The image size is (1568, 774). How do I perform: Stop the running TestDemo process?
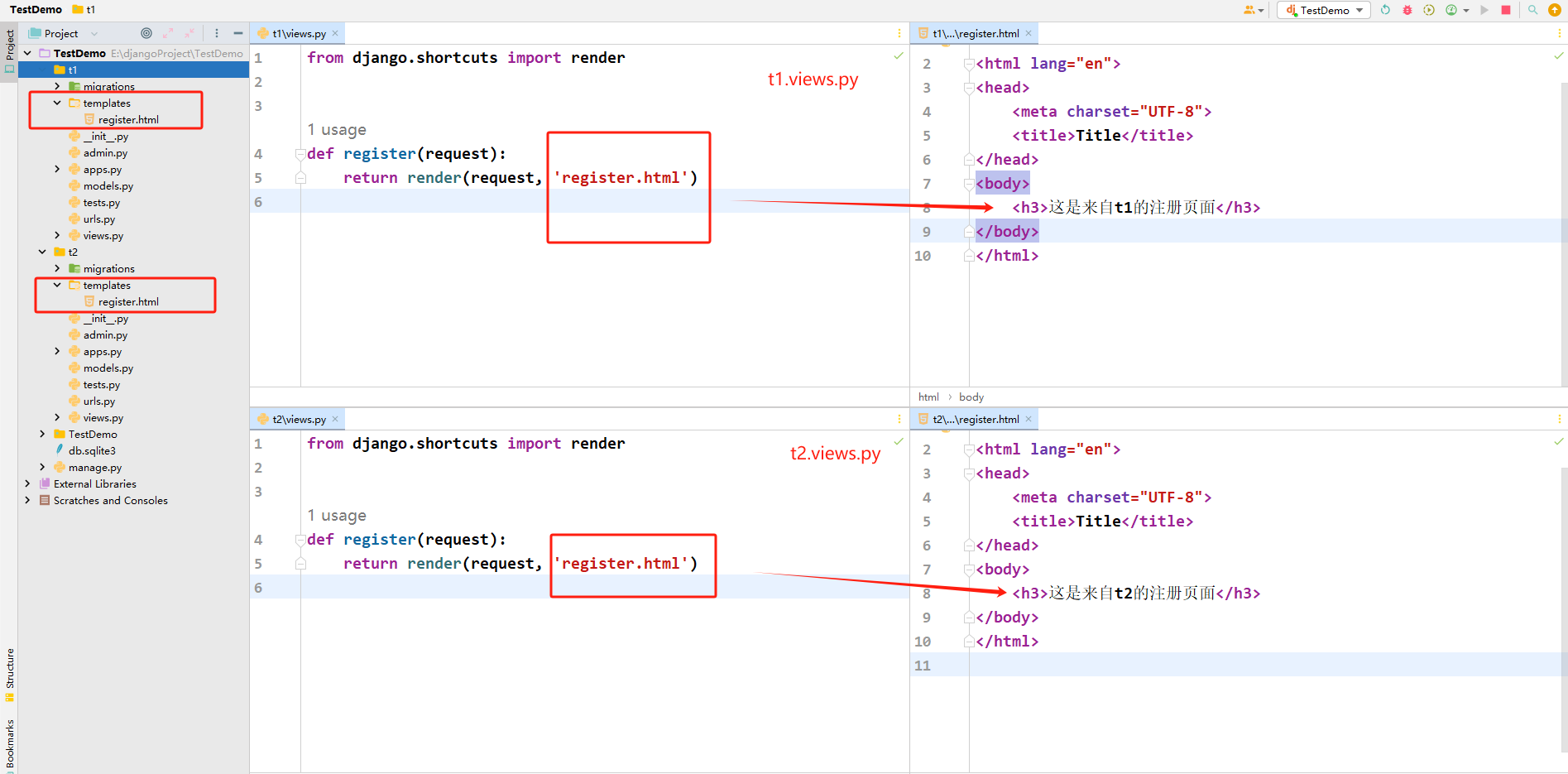point(1506,10)
